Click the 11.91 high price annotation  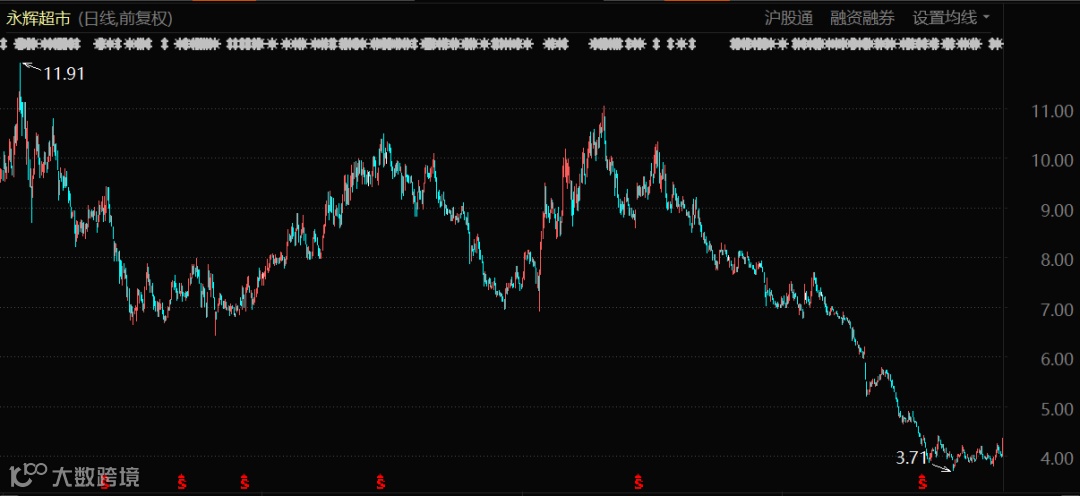tap(64, 74)
